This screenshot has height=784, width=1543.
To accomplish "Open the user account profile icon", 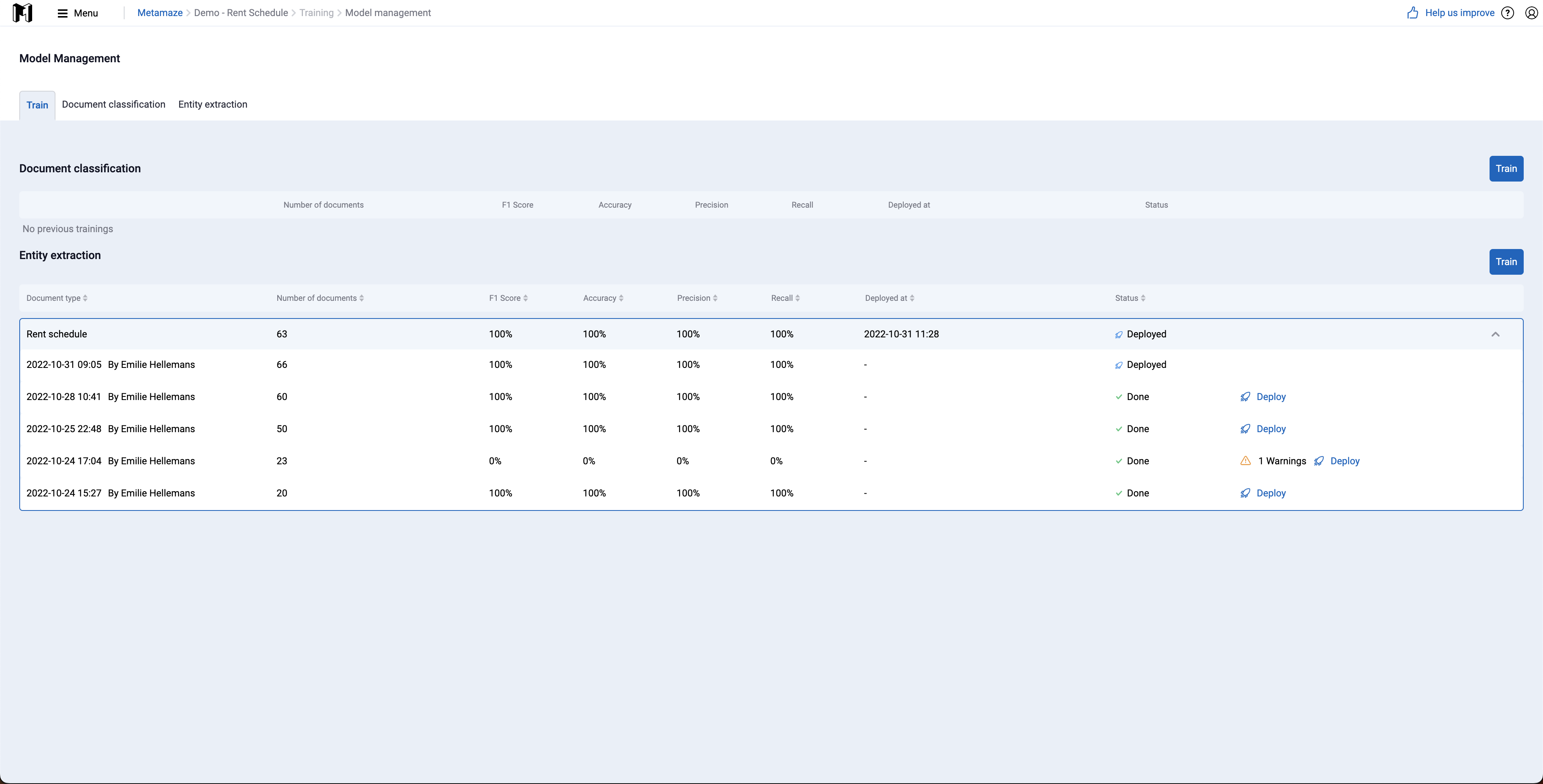I will pyautogui.click(x=1531, y=13).
